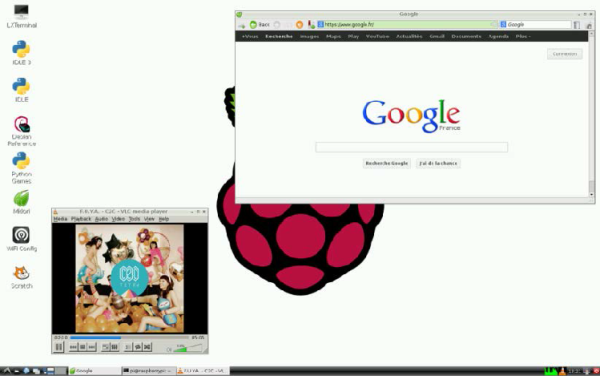The height and width of the screenshot is (376, 600).
Task: Launch IDLE 3 from the desktop
Action: [21, 53]
